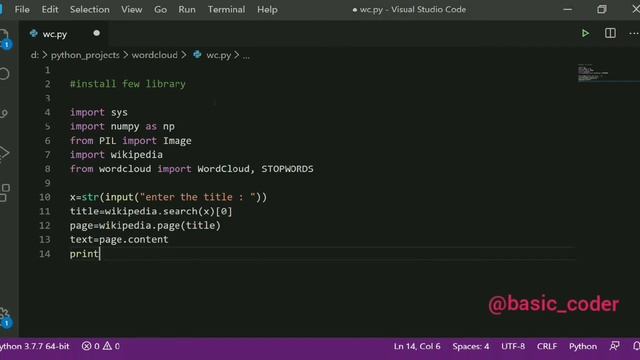Open the Terminal menu
Viewport: 640px width, 360px height.
227,9
